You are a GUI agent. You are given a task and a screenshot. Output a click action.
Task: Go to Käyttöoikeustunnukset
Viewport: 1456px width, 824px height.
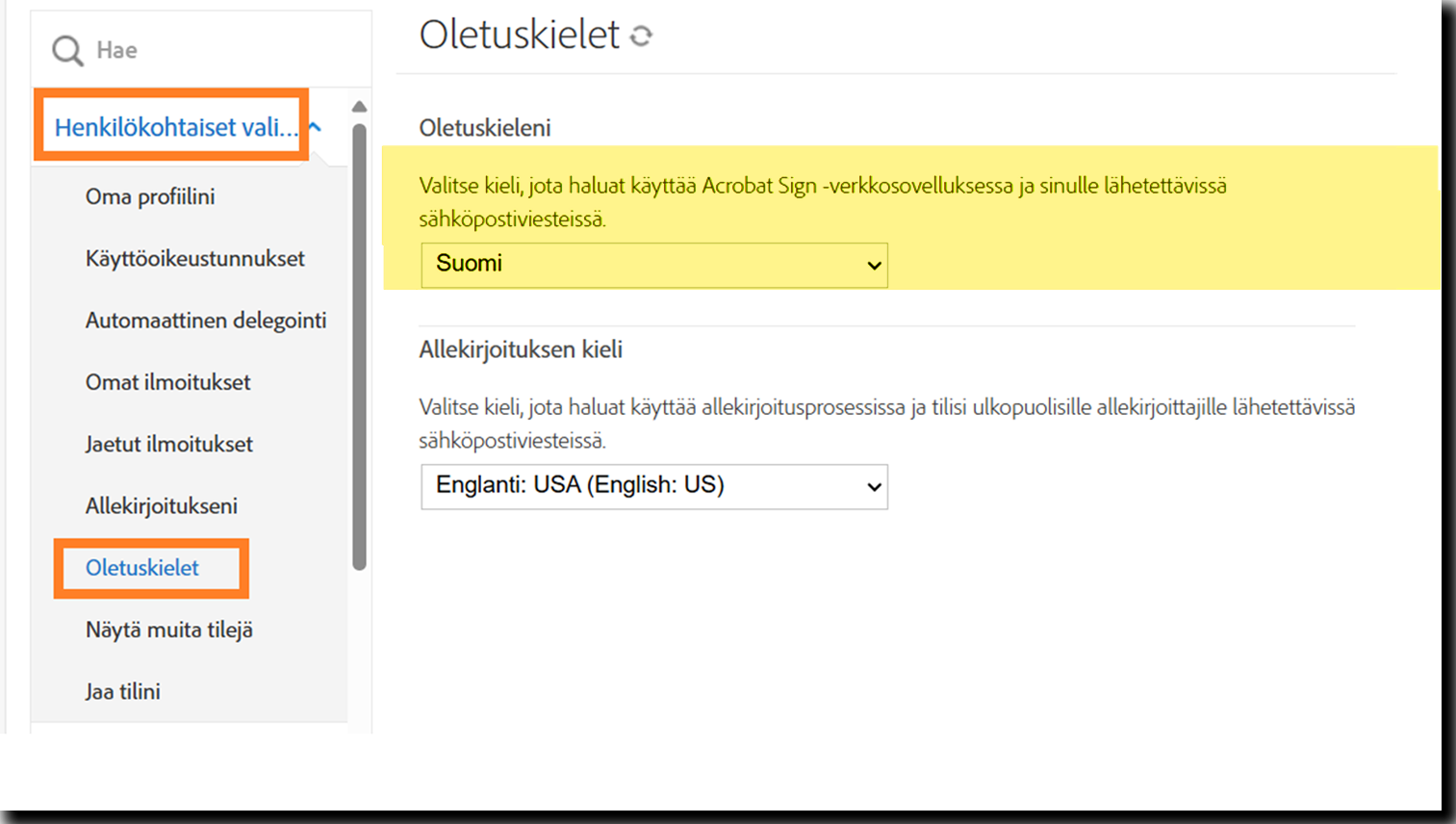pos(195,258)
